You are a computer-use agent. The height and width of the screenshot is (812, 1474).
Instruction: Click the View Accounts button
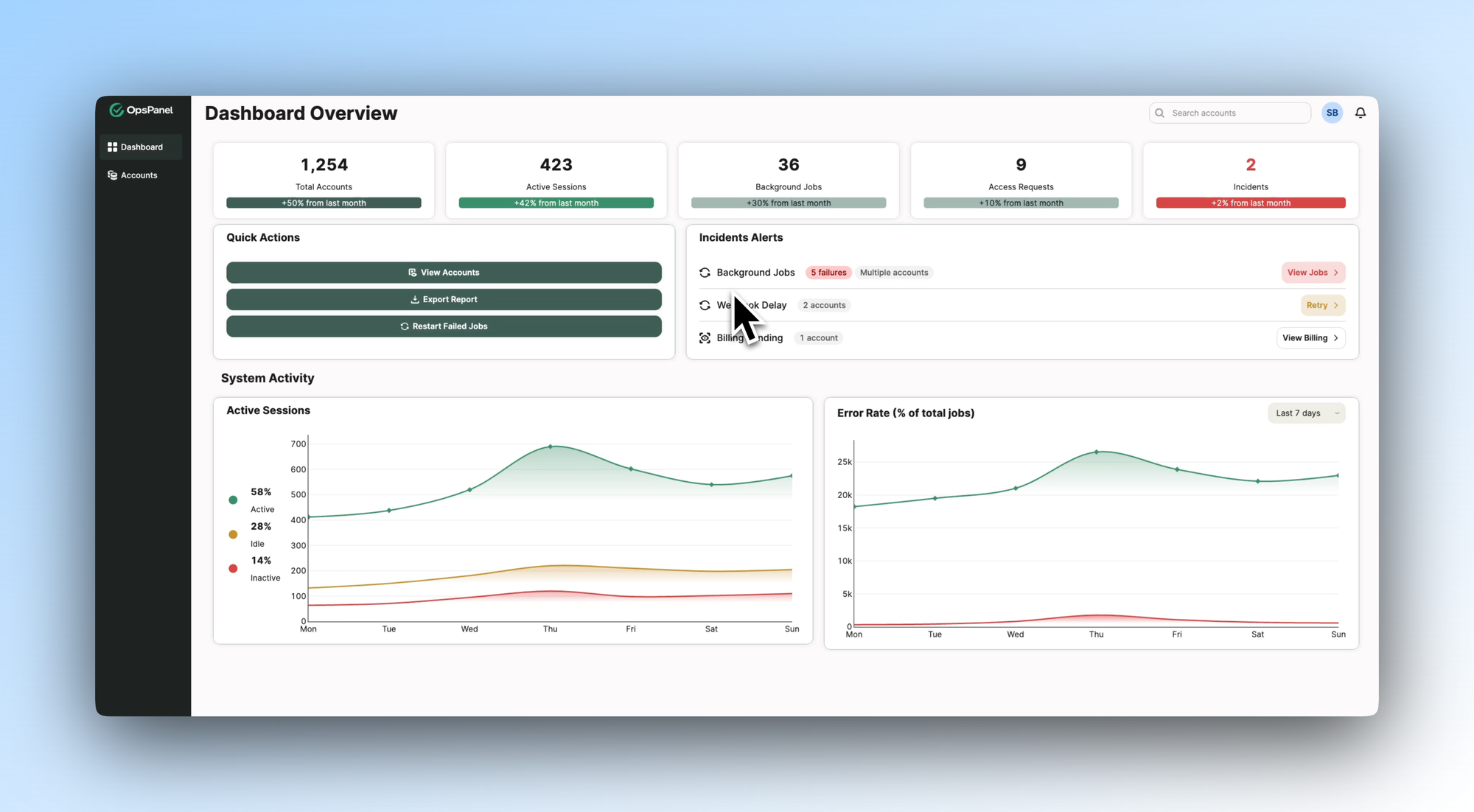point(444,273)
